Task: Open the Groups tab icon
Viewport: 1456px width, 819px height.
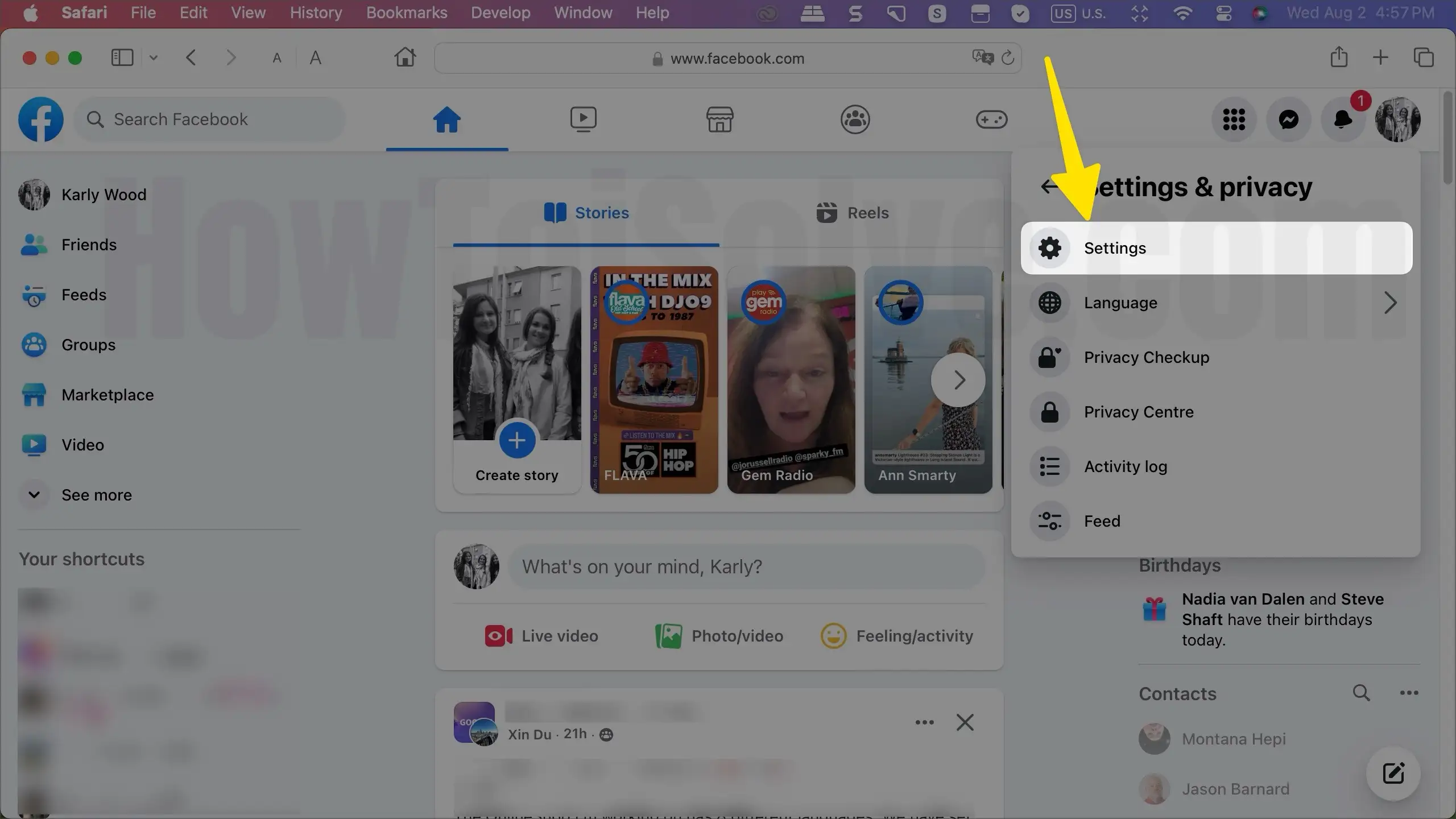Action: click(855, 119)
